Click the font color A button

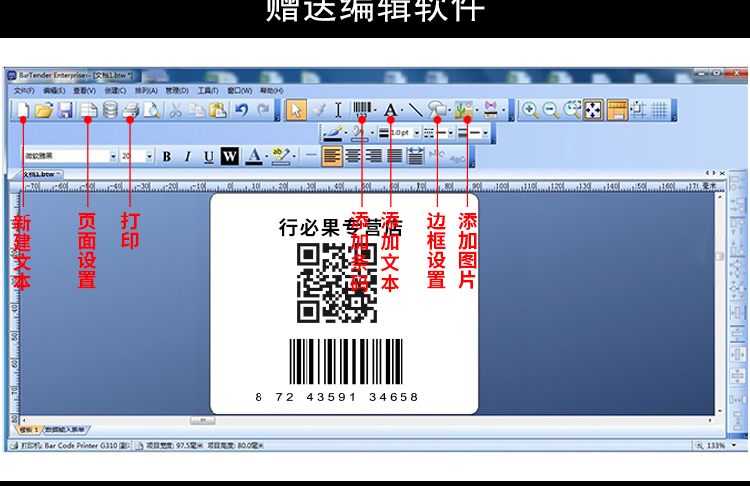tap(254, 156)
